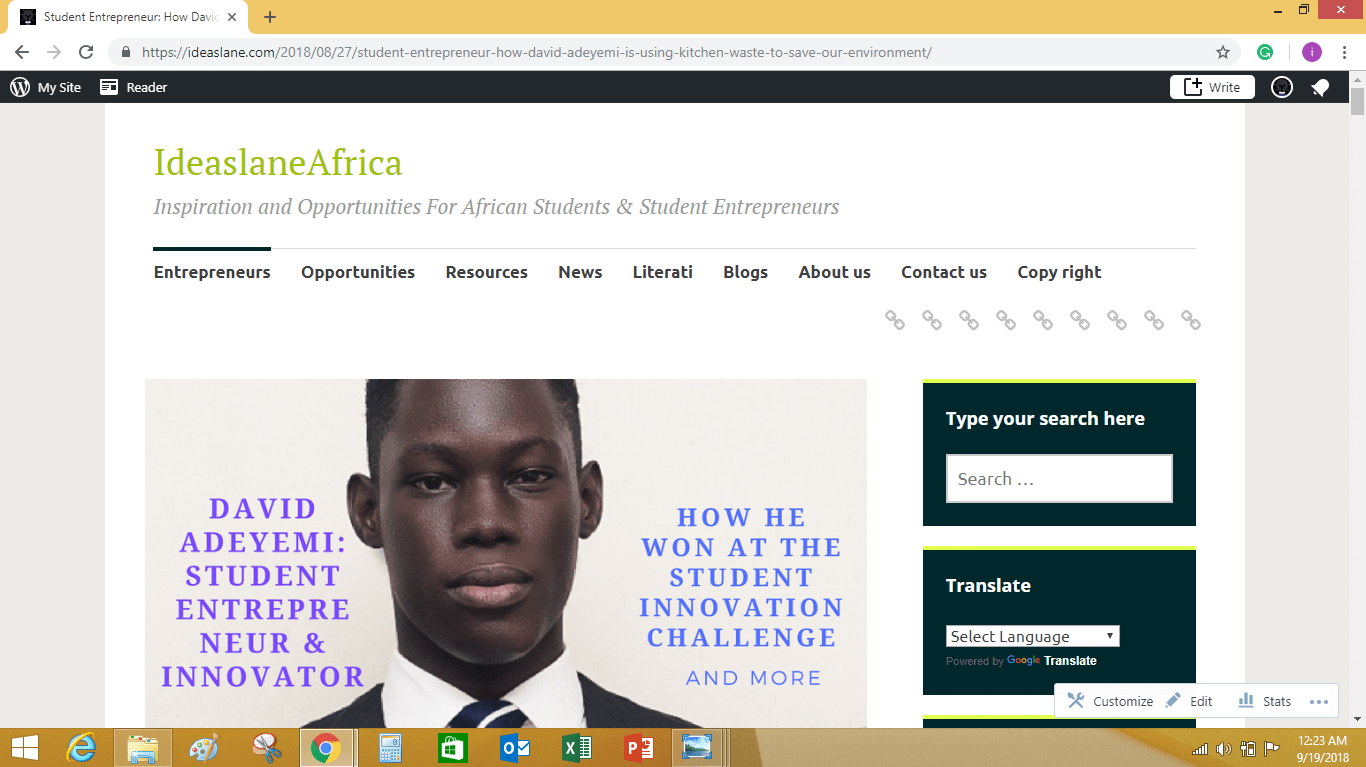Screen dimensions: 1366x767
Task: Go to the Blogs menu item
Action: [x=746, y=272]
